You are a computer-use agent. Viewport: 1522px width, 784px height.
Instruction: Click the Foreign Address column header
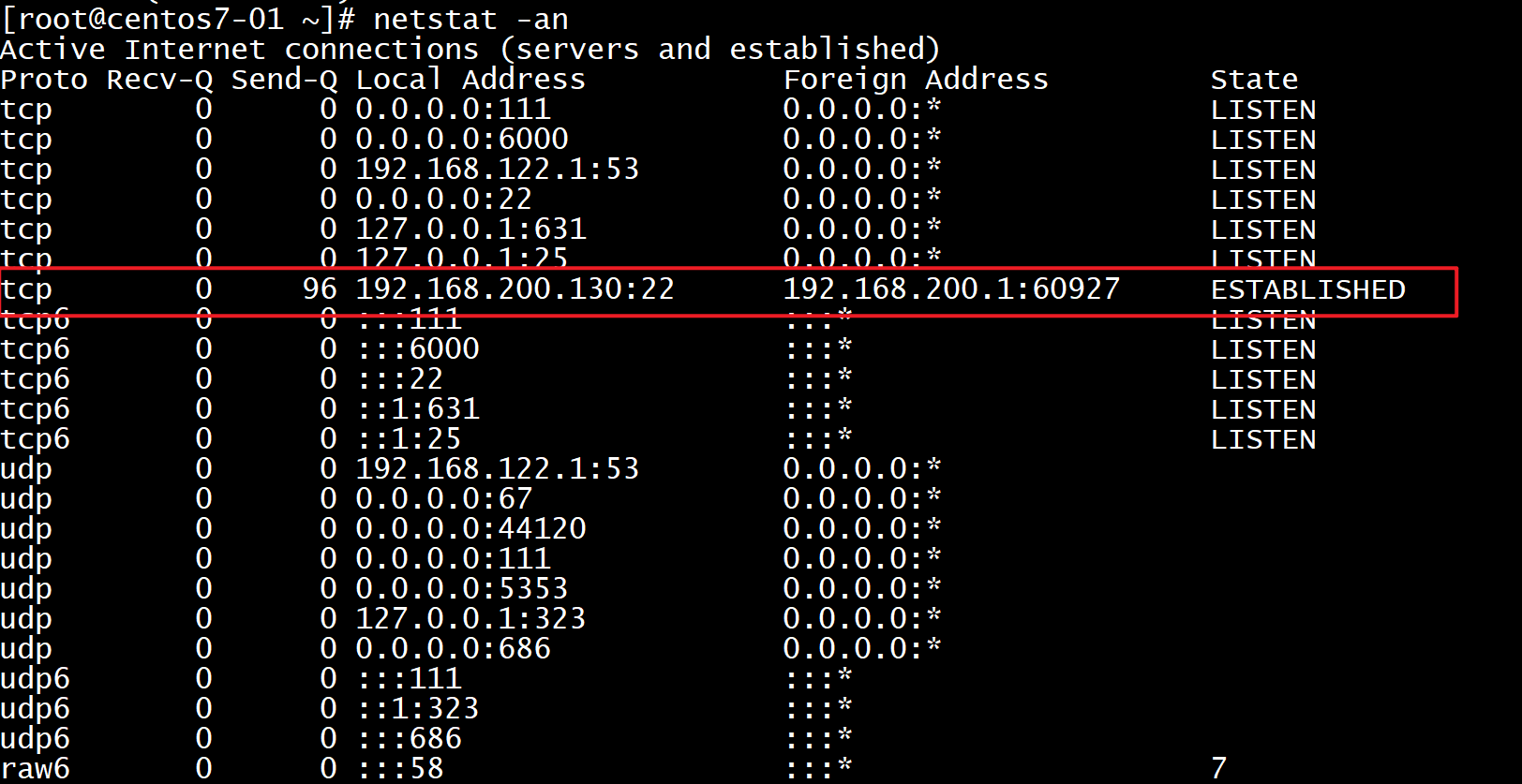click(916, 80)
